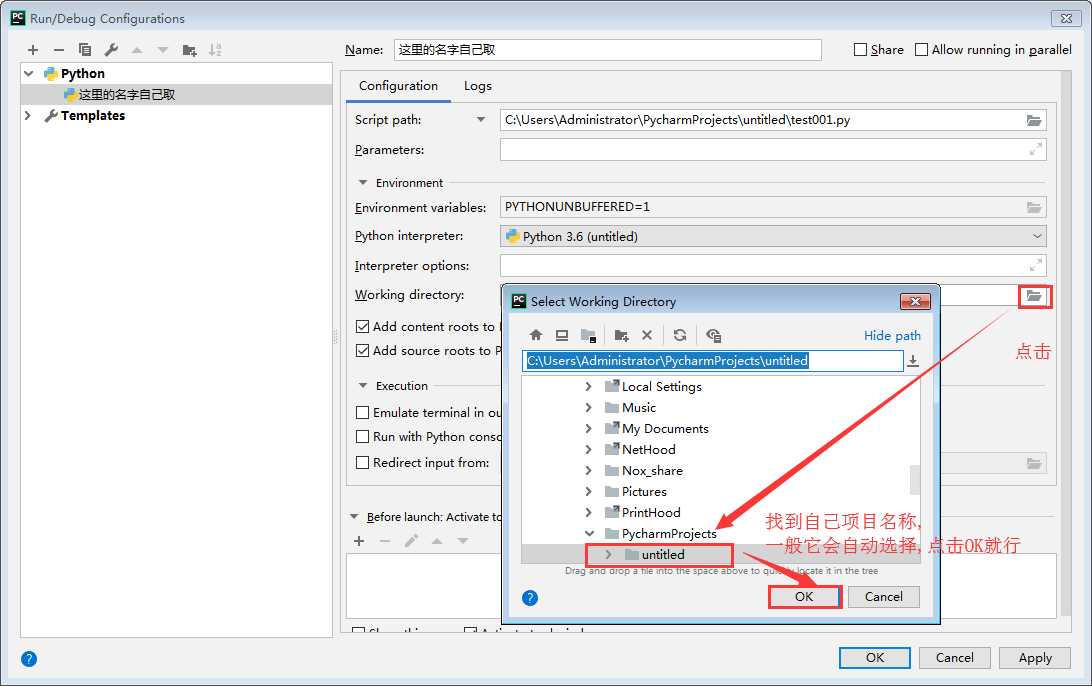This screenshot has height=686, width=1092.
Task: Uncheck Add content roots checkbox
Action: [362, 327]
